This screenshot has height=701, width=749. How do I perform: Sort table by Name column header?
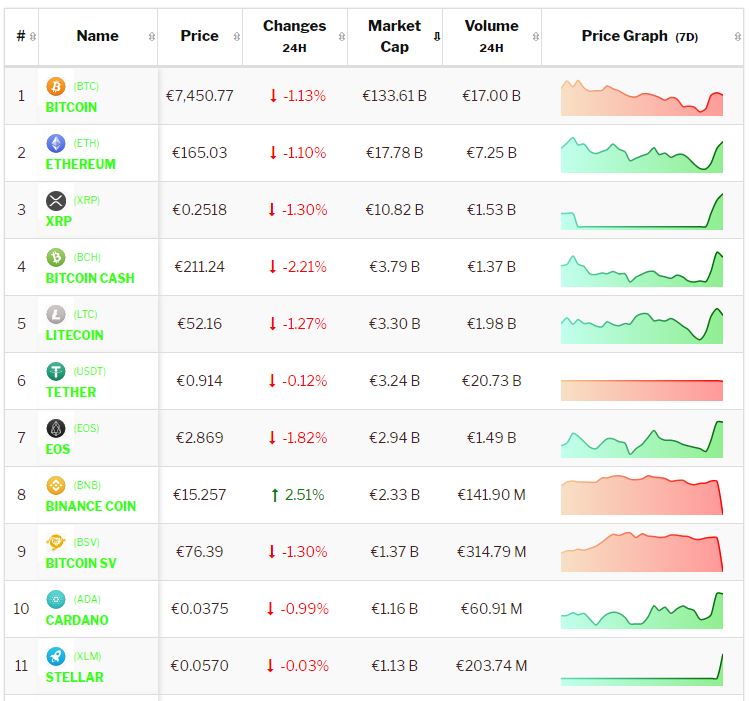[x=97, y=36]
